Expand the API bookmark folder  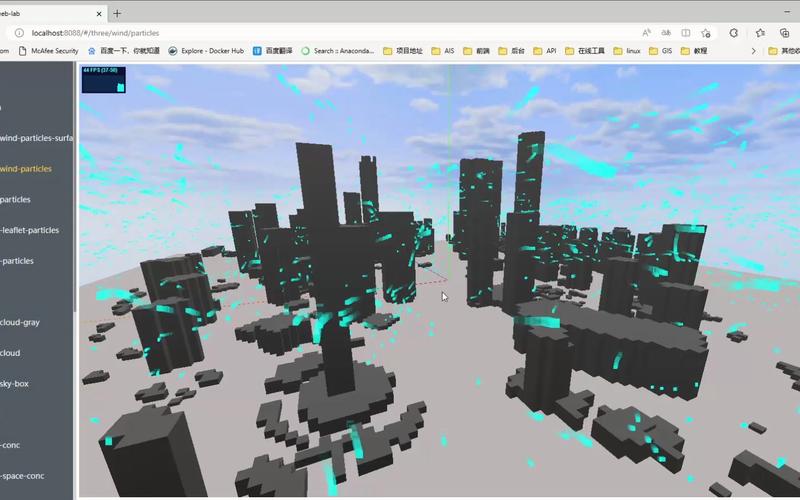[x=545, y=50]
